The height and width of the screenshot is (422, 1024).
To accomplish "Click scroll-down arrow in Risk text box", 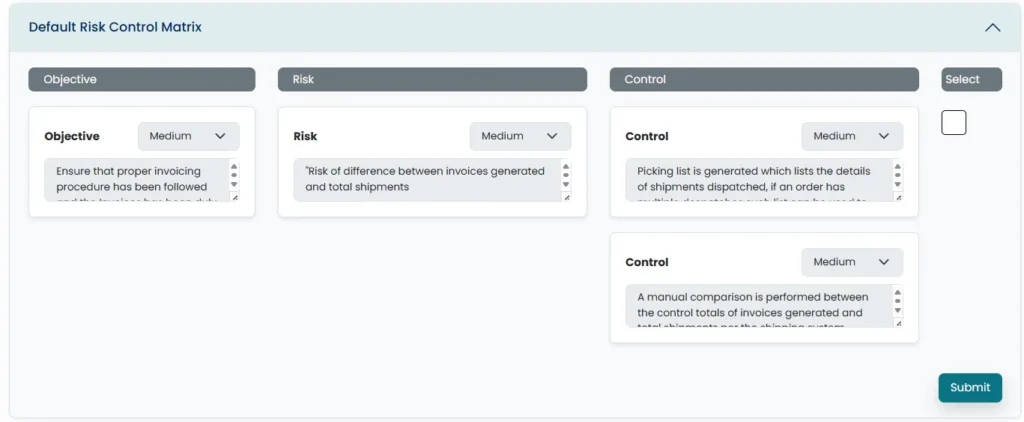I will (x=566, y=185).
